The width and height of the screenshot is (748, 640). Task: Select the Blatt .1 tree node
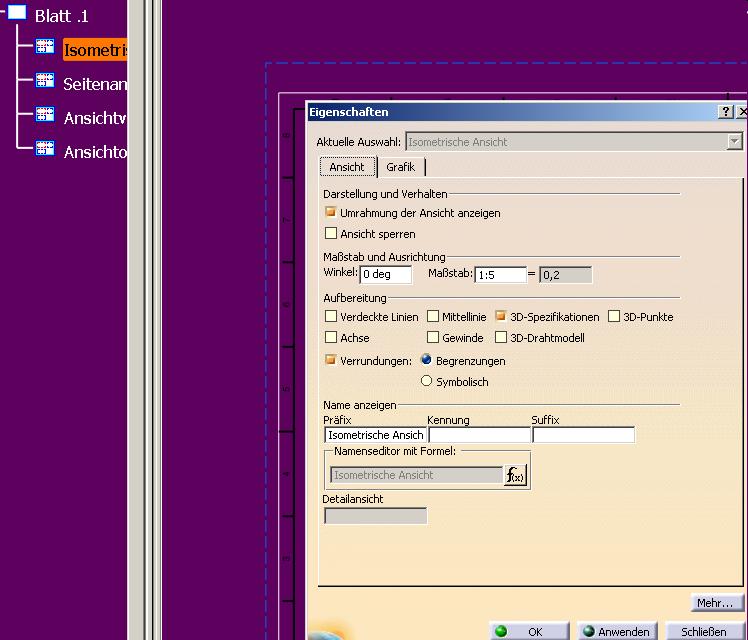tap(62, 16)
